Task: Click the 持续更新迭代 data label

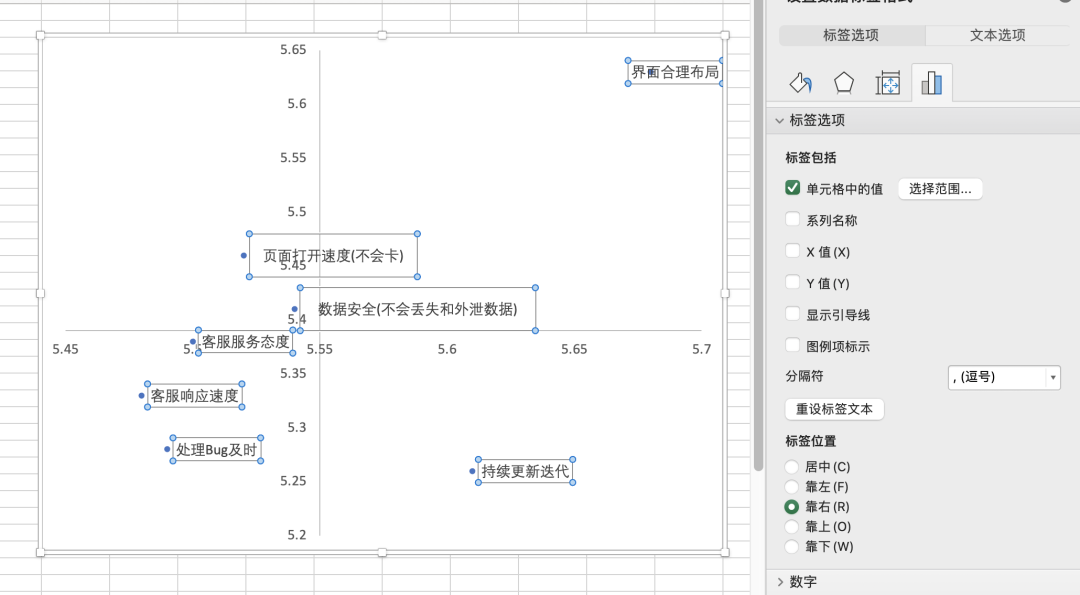Action: pyautogui.click(x=526, y=471)
